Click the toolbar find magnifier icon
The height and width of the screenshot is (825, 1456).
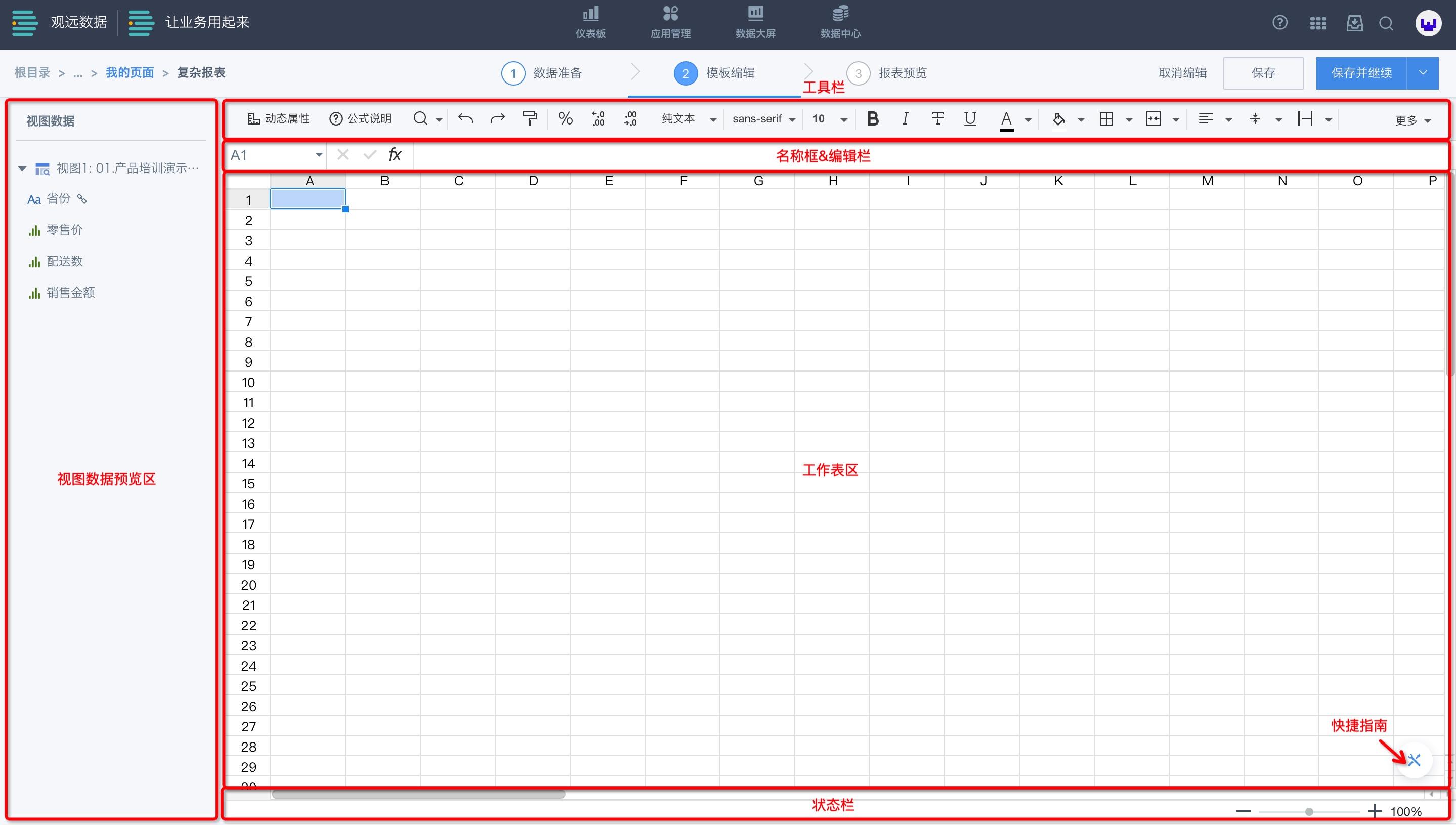[420, 118]
